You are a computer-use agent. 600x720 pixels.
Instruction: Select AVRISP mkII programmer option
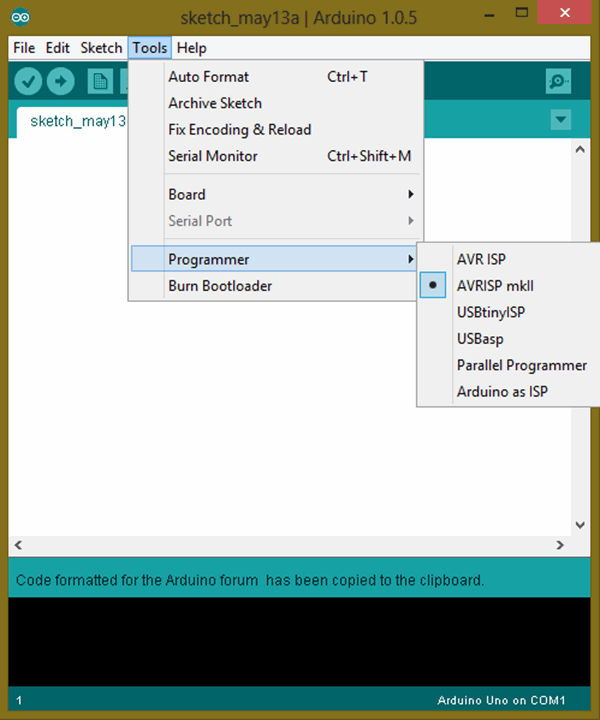click(x=509, y=286)
